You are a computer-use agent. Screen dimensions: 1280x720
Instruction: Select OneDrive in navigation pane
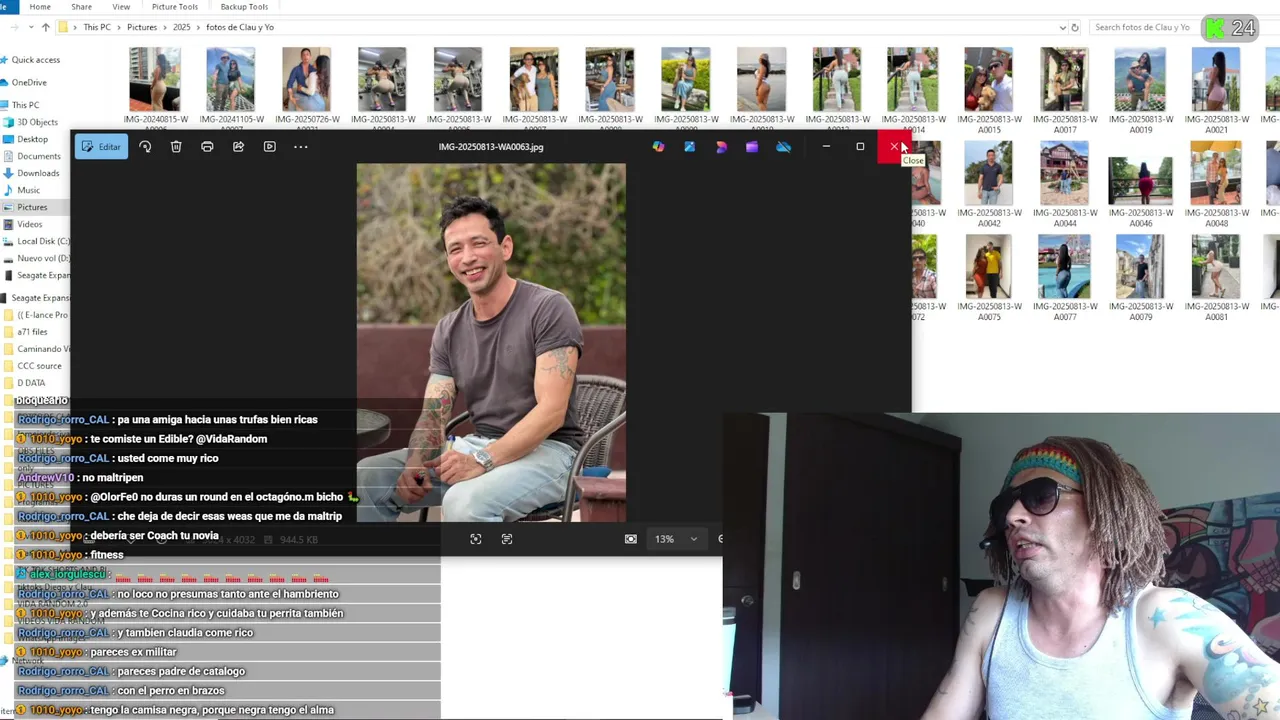(29, 82)
